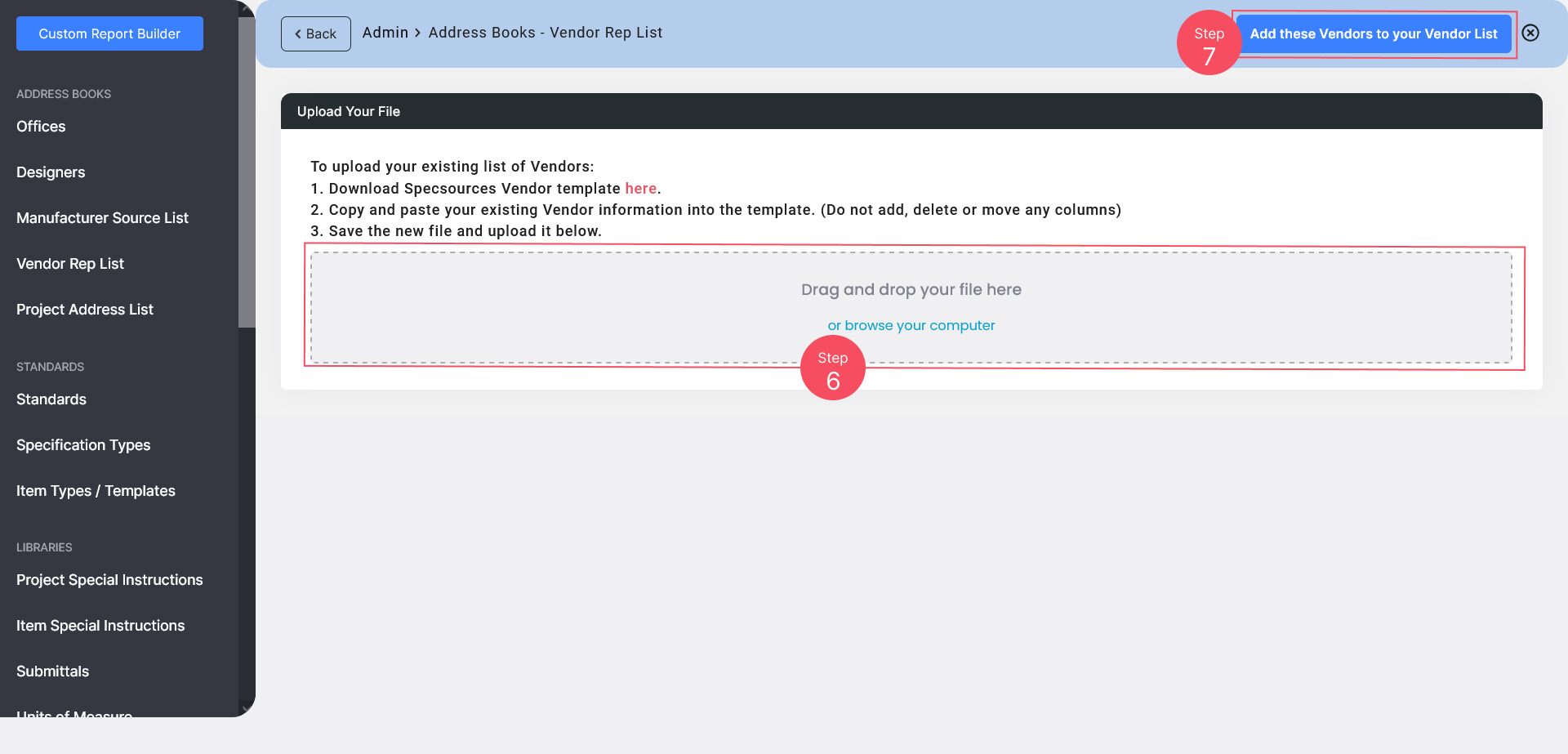Screen dimensions: 1568x754
Task: Open Manufacturer Source List
Action: (x=102, y=218)
